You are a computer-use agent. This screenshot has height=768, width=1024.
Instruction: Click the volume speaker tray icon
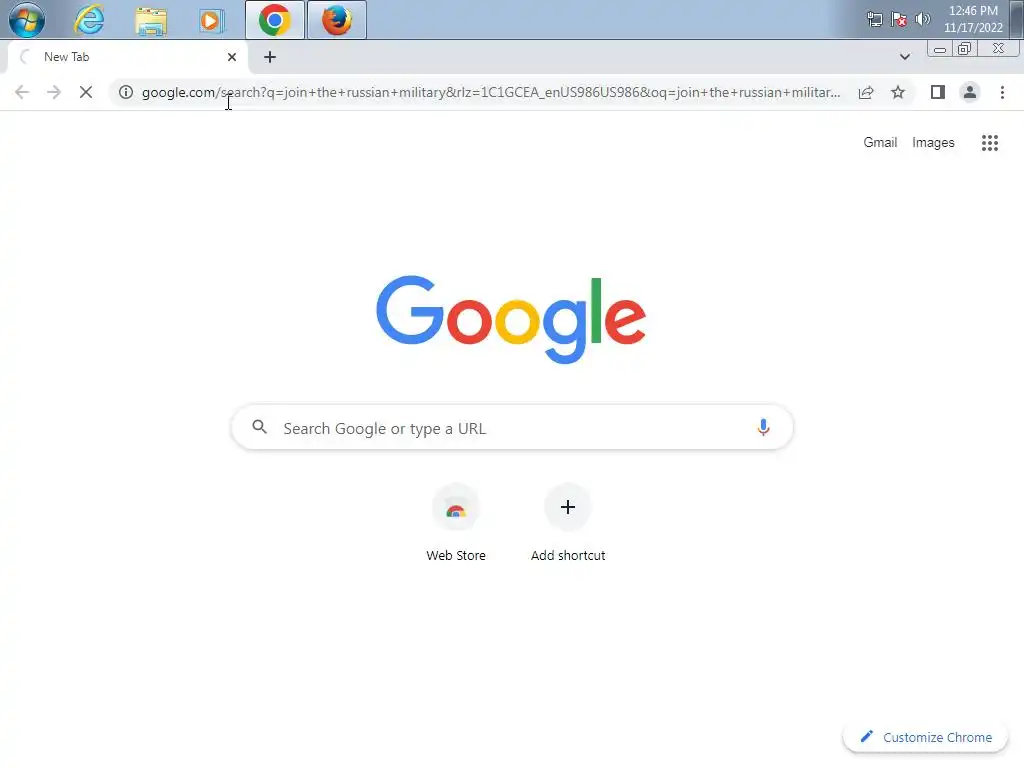[922, 19]
